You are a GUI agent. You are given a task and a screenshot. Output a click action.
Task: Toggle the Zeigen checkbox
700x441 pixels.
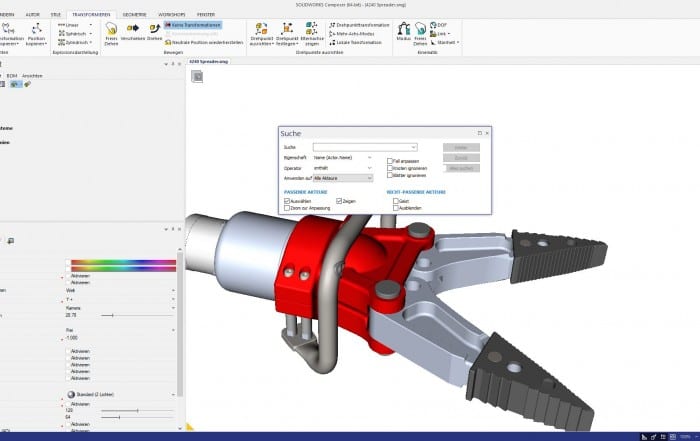click(339, 201)
